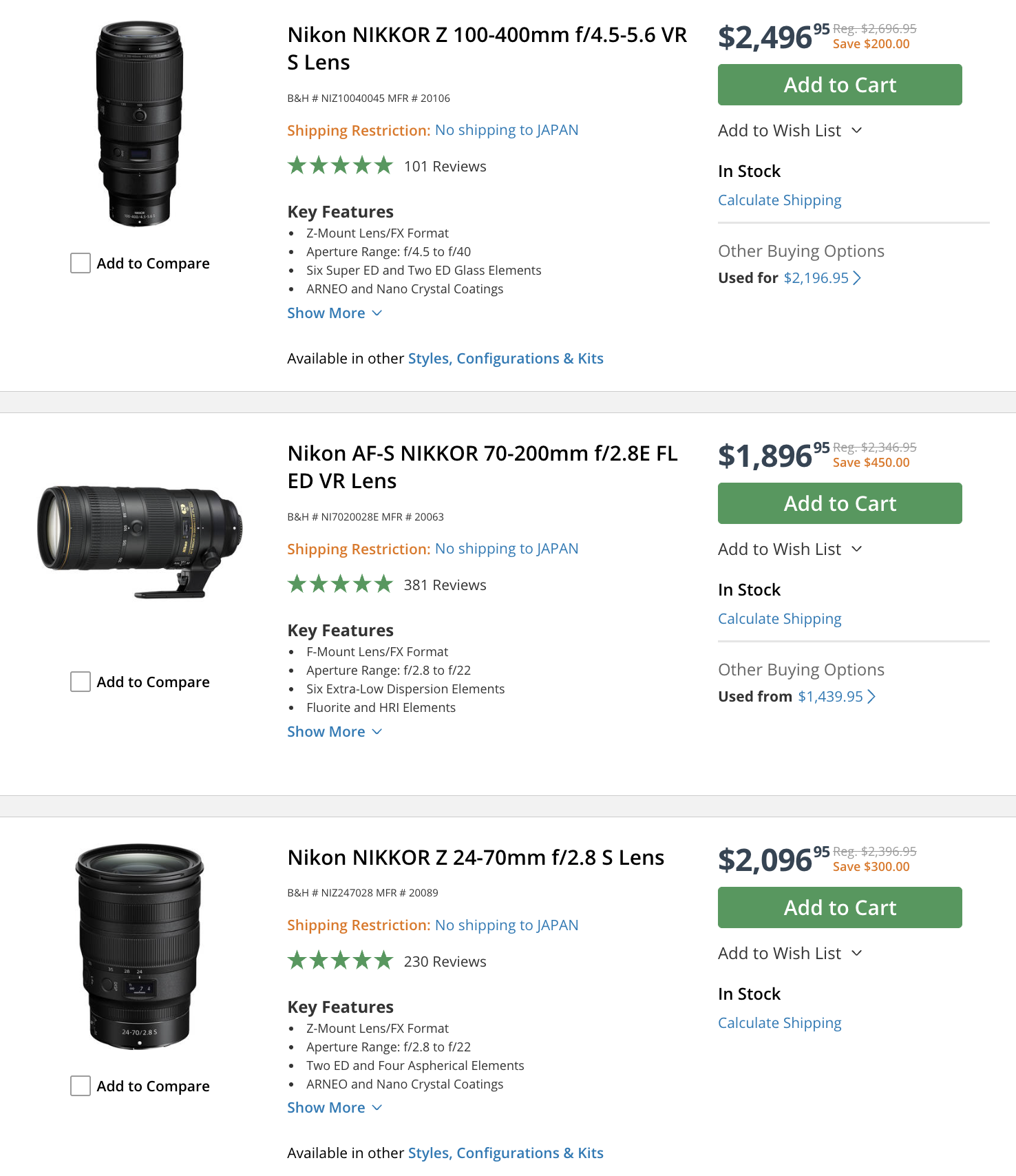The height and width of the screenshot is (1176, 1016).
Task: Enable Add to Compare for 24-70mm lens
Action: point(81,1086)
